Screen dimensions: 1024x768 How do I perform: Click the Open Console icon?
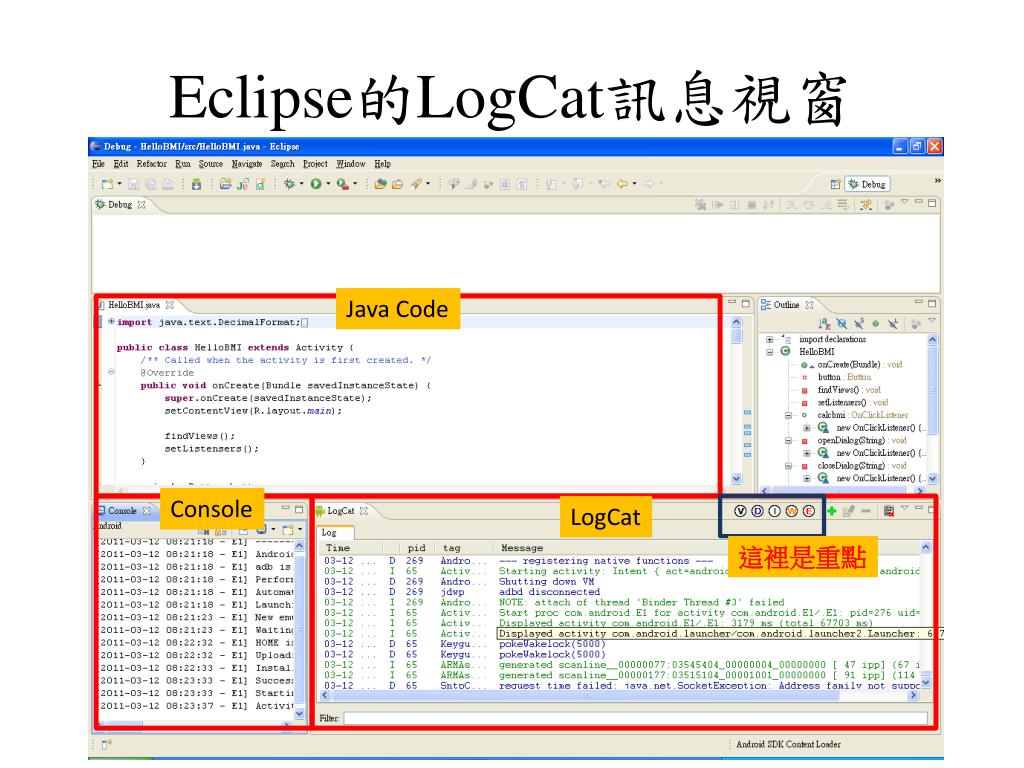point(287,530)
